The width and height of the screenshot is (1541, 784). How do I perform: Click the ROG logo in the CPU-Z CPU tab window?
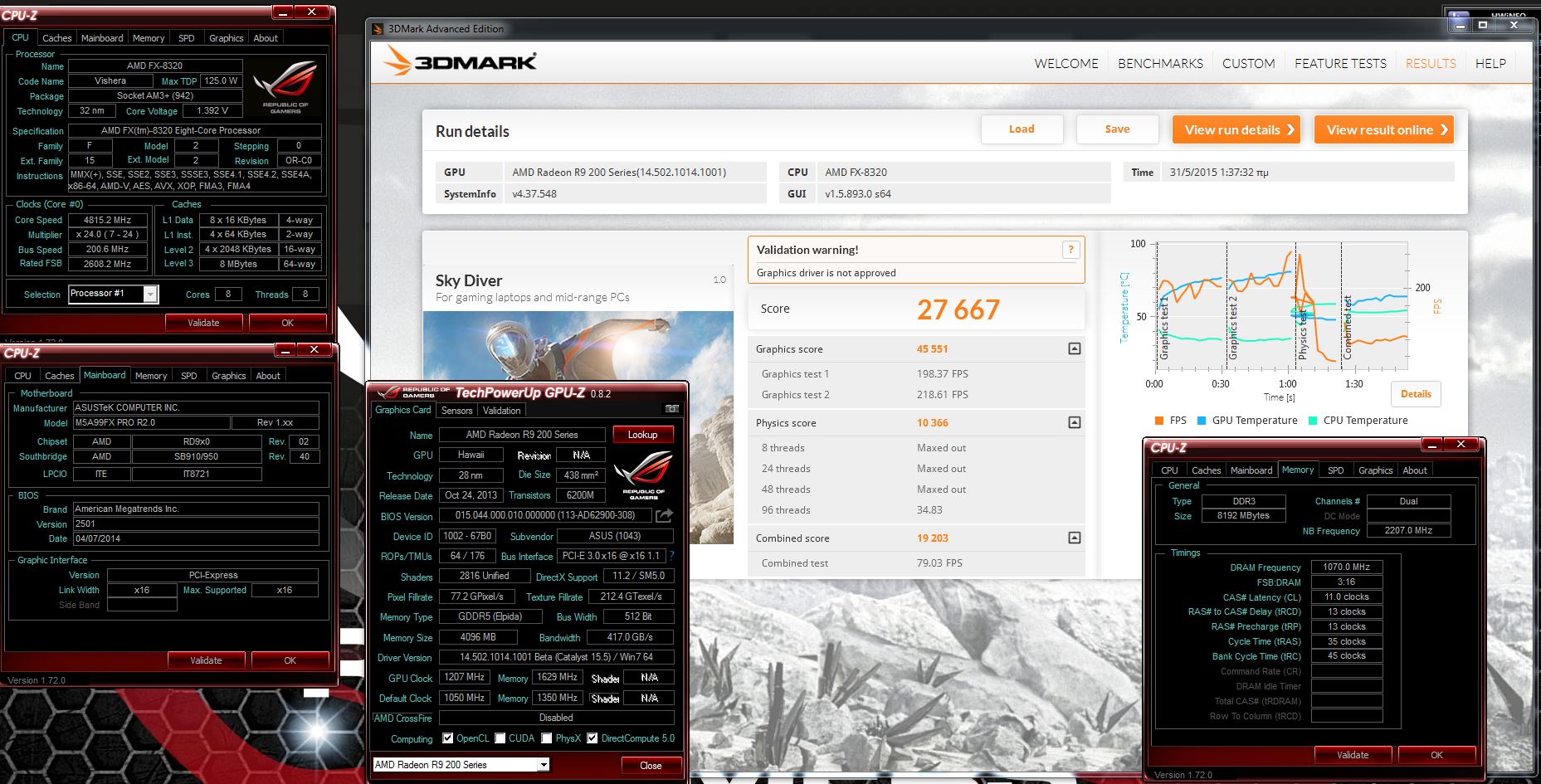coord(285,86)
